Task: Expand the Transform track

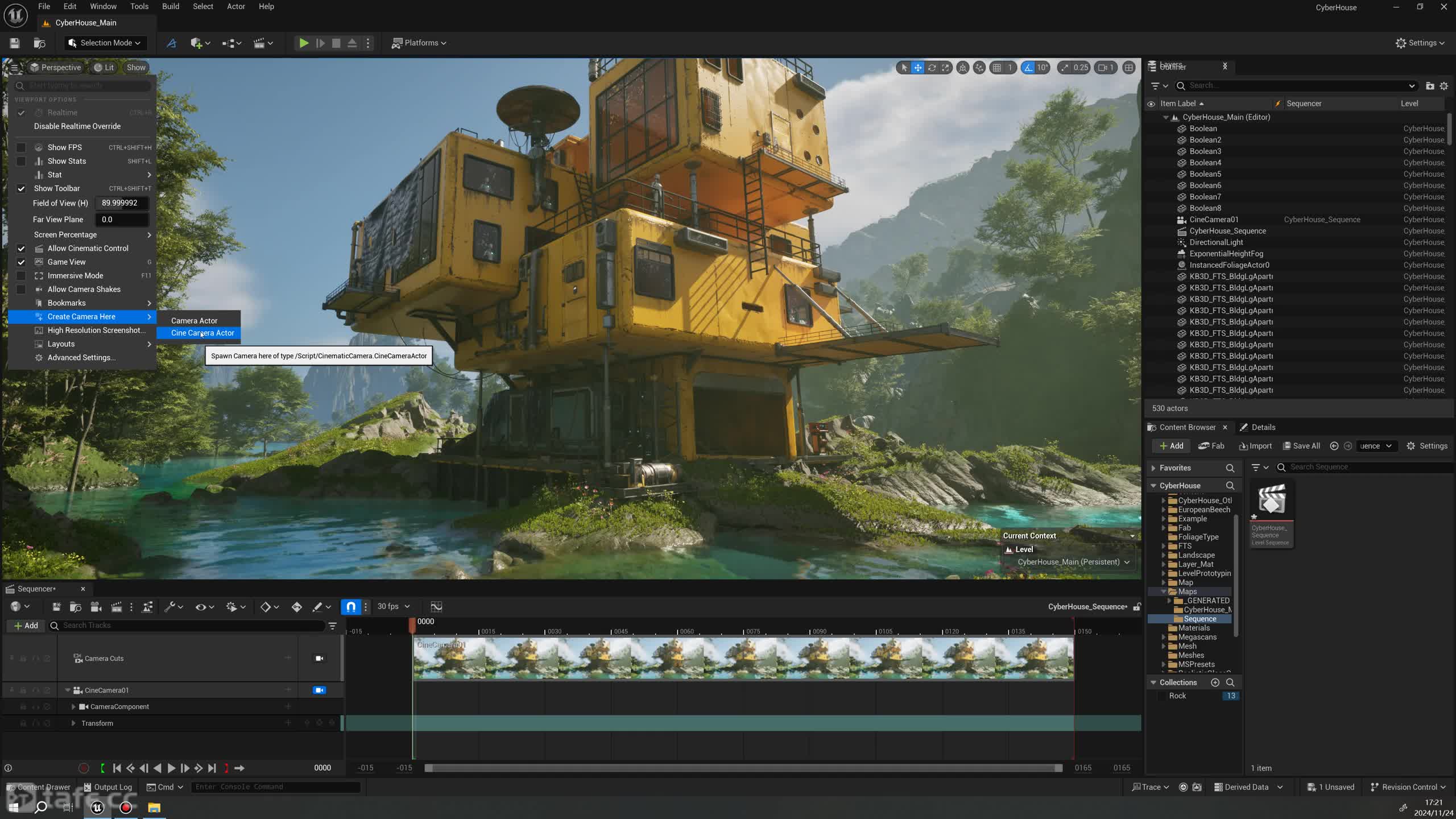Action: (73, 723)
